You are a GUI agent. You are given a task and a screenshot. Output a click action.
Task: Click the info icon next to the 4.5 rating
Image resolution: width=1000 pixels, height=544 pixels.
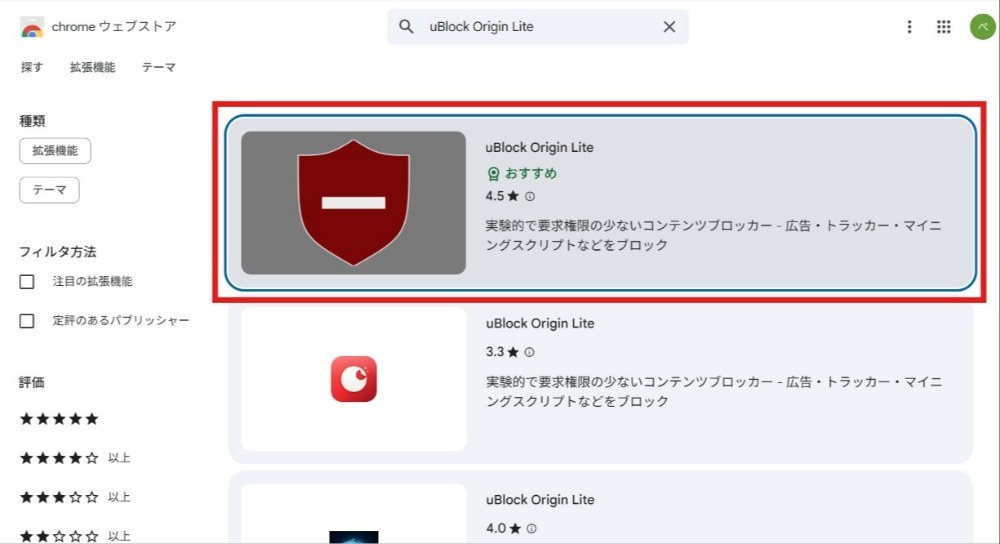(x=529, y=196)
